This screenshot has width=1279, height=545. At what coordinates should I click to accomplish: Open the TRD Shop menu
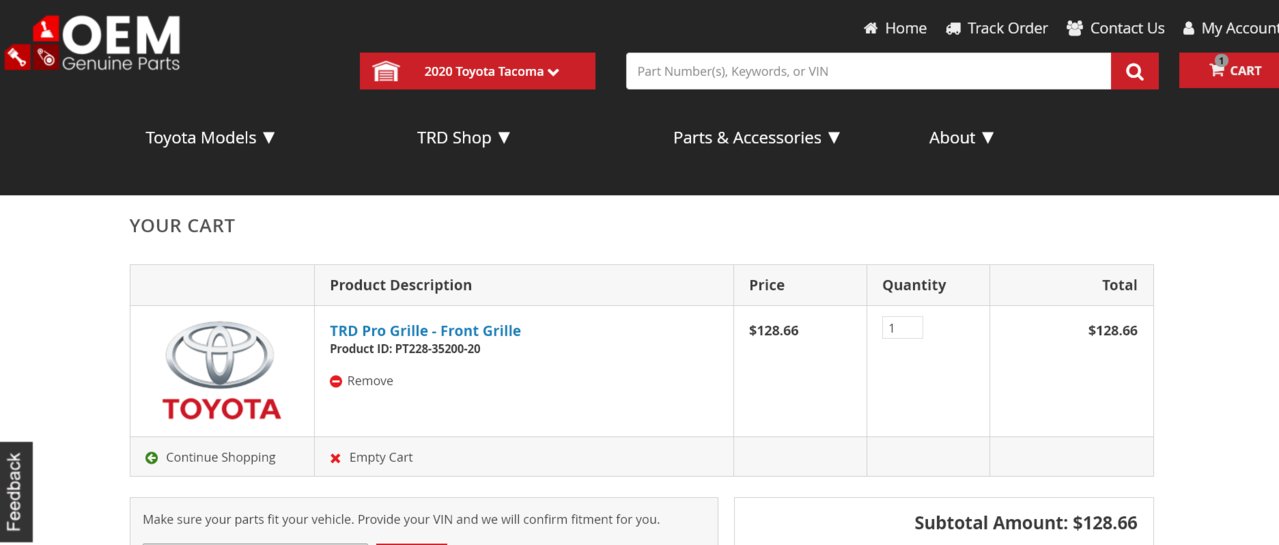464,138
